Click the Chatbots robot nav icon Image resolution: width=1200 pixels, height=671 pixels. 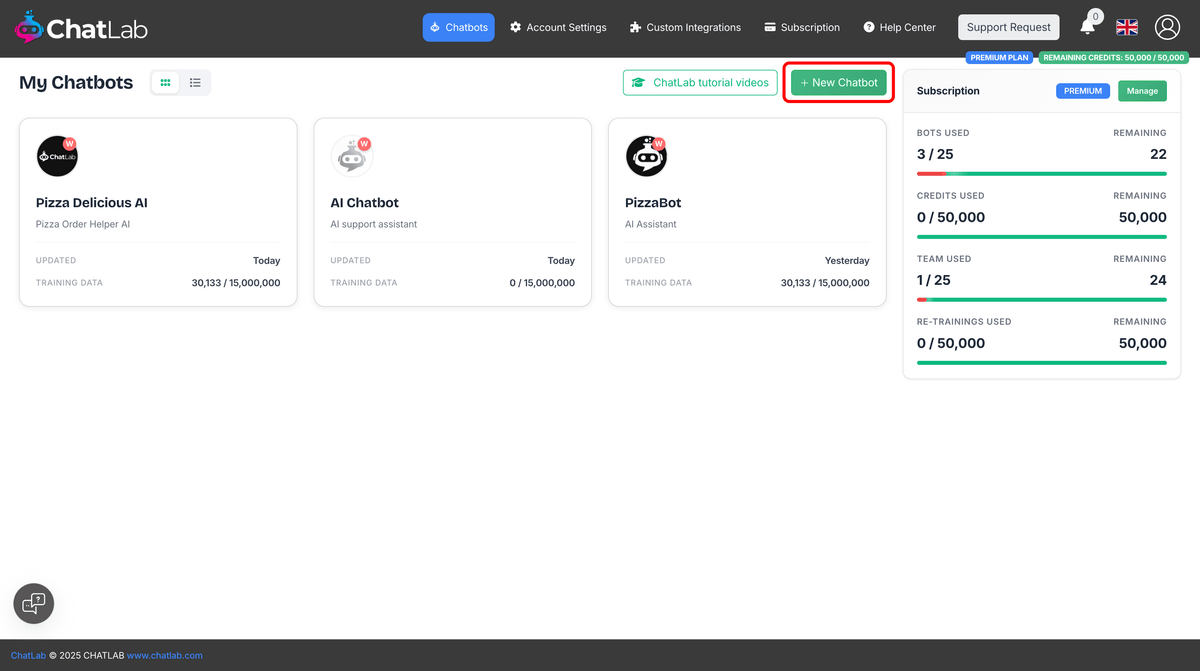coord(436,27)
